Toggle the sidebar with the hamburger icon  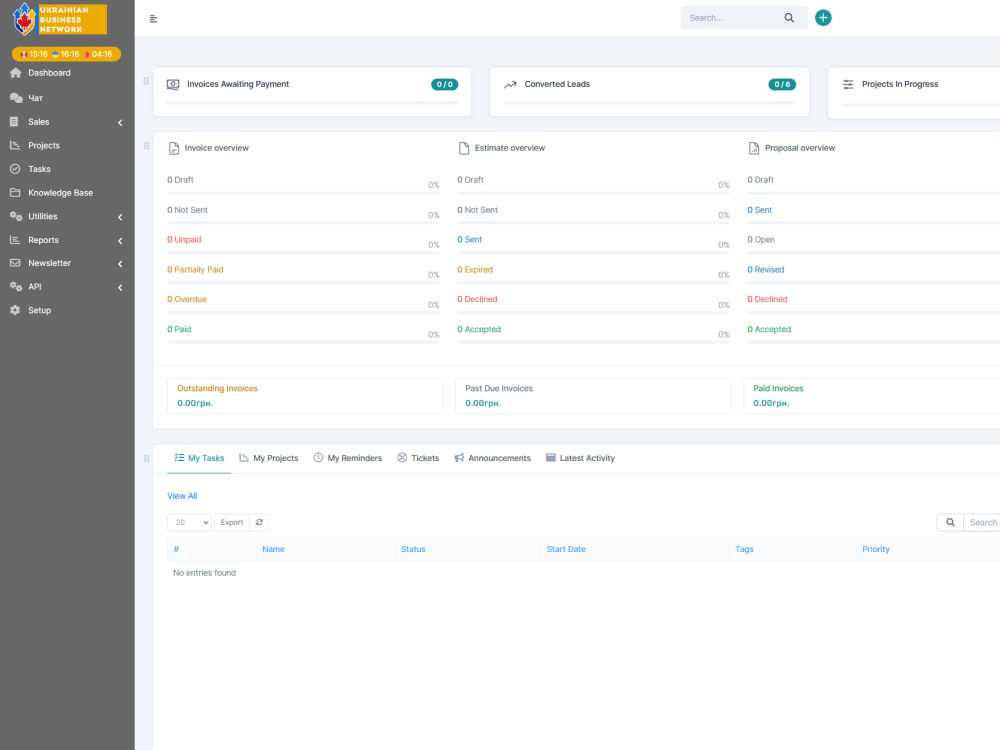click(x=154, y=18)
